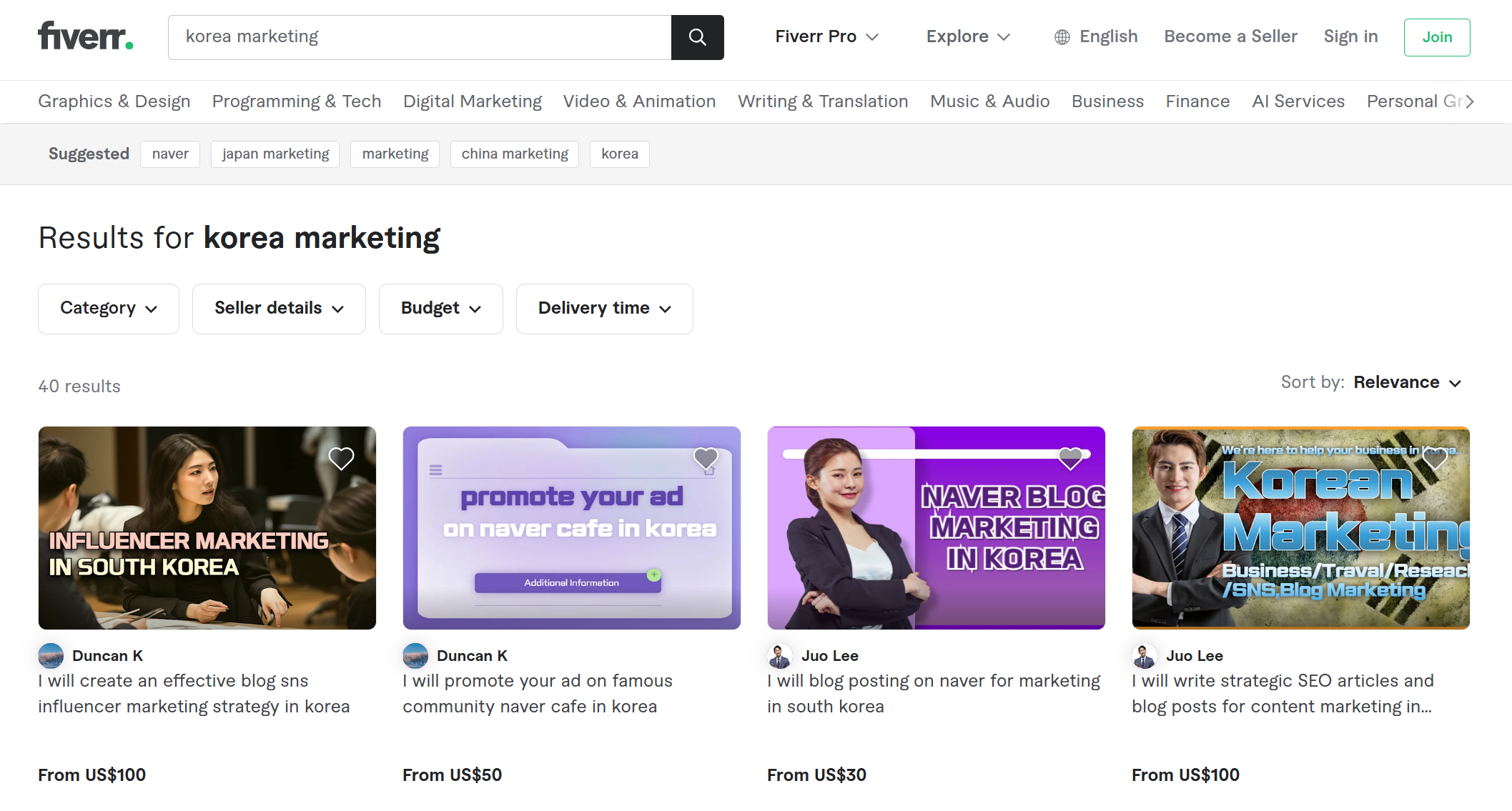Viewport: 1512px width, 811px height.
Task: Select the china marketing suggested tag
Action: click(515, 154)
